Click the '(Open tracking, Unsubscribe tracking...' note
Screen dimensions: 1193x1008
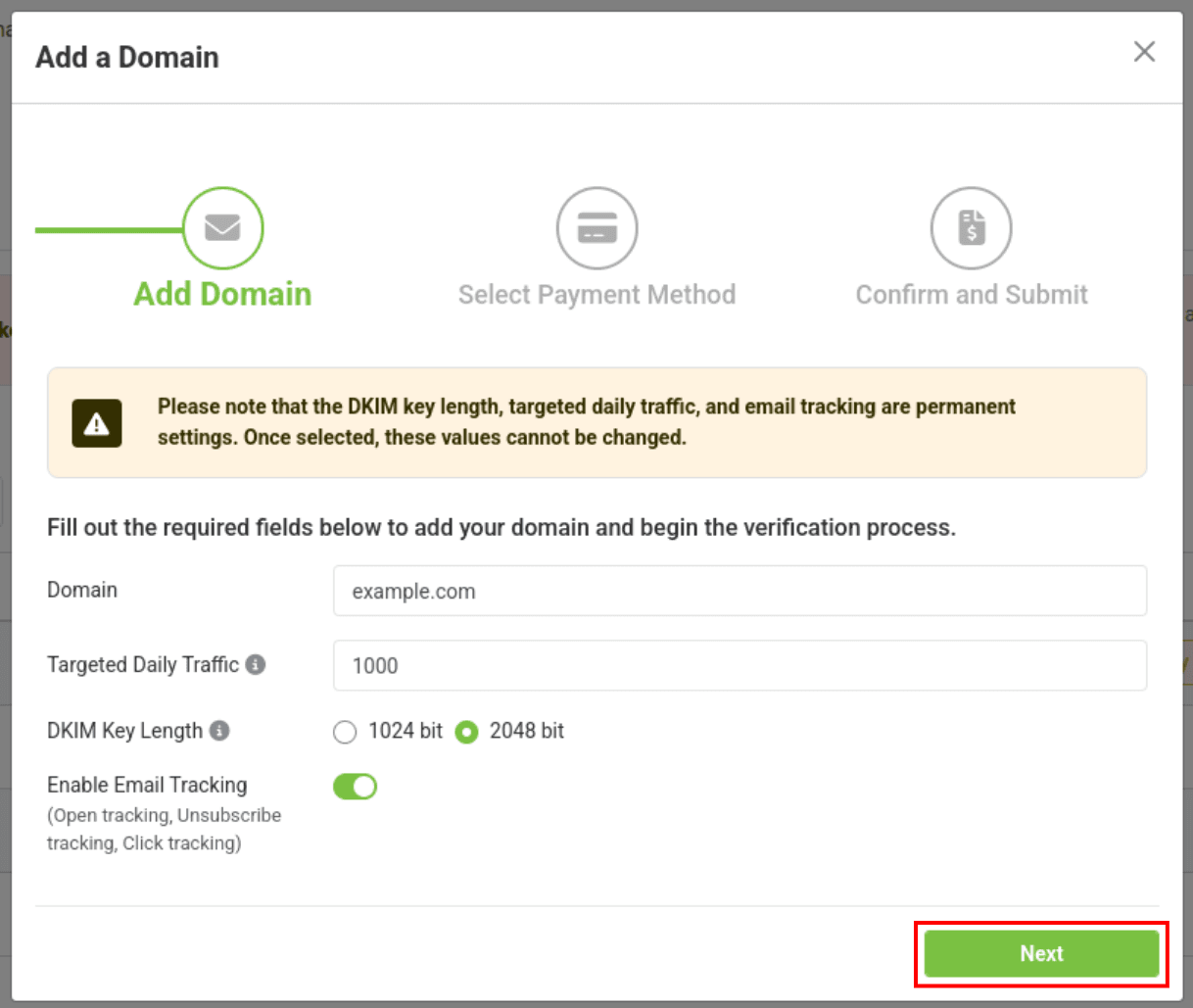(164, 829)
